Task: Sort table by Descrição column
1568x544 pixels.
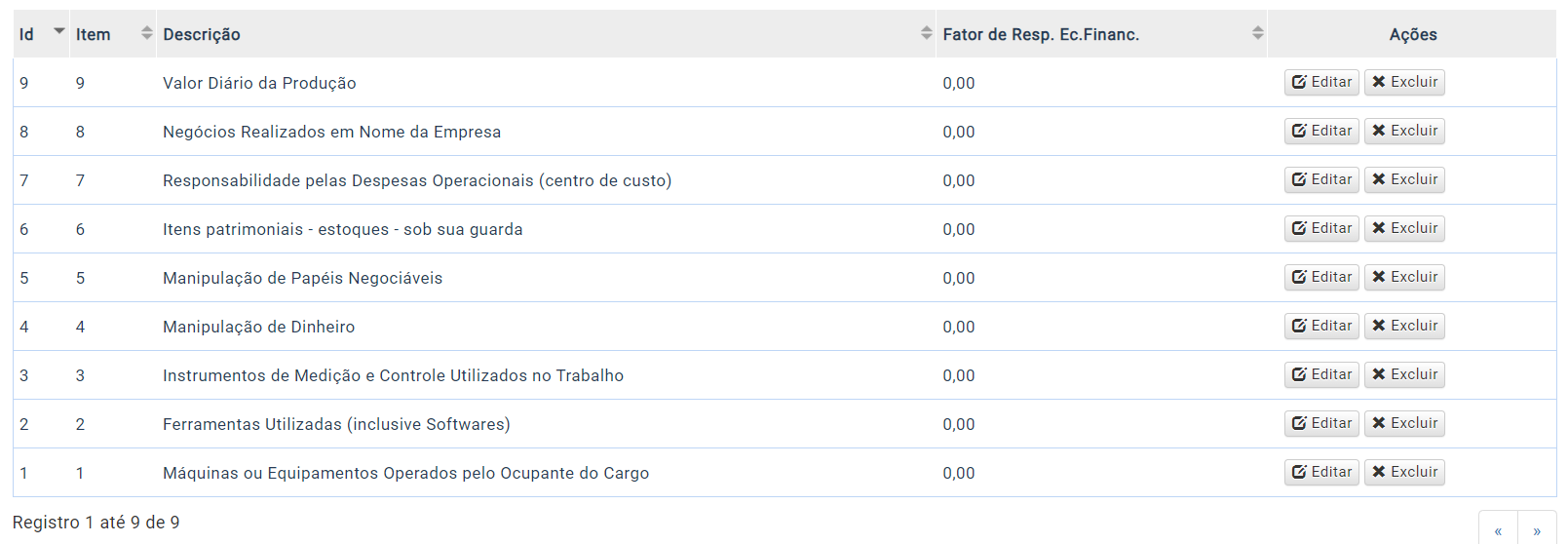Action: (x=546, y=34)
